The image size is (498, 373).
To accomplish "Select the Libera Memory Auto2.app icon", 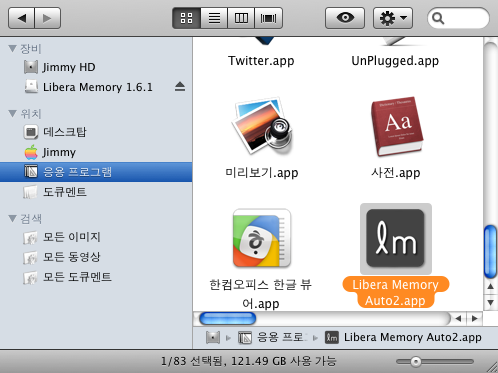I will tap(396, 239).
